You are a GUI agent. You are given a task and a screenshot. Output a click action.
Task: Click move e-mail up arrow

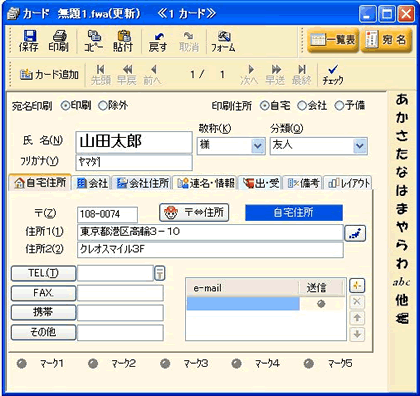point(357,318)
